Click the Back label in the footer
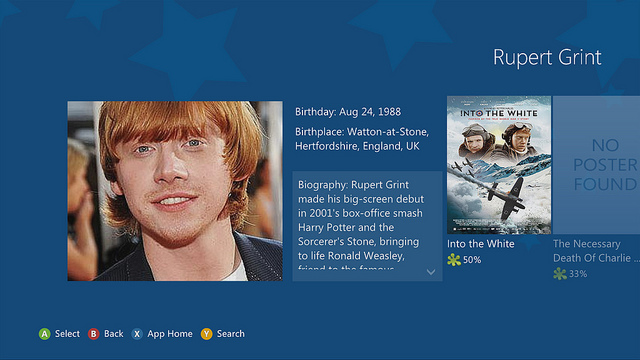640x360 pixels. pyautogui.click(x=113, y=334)
